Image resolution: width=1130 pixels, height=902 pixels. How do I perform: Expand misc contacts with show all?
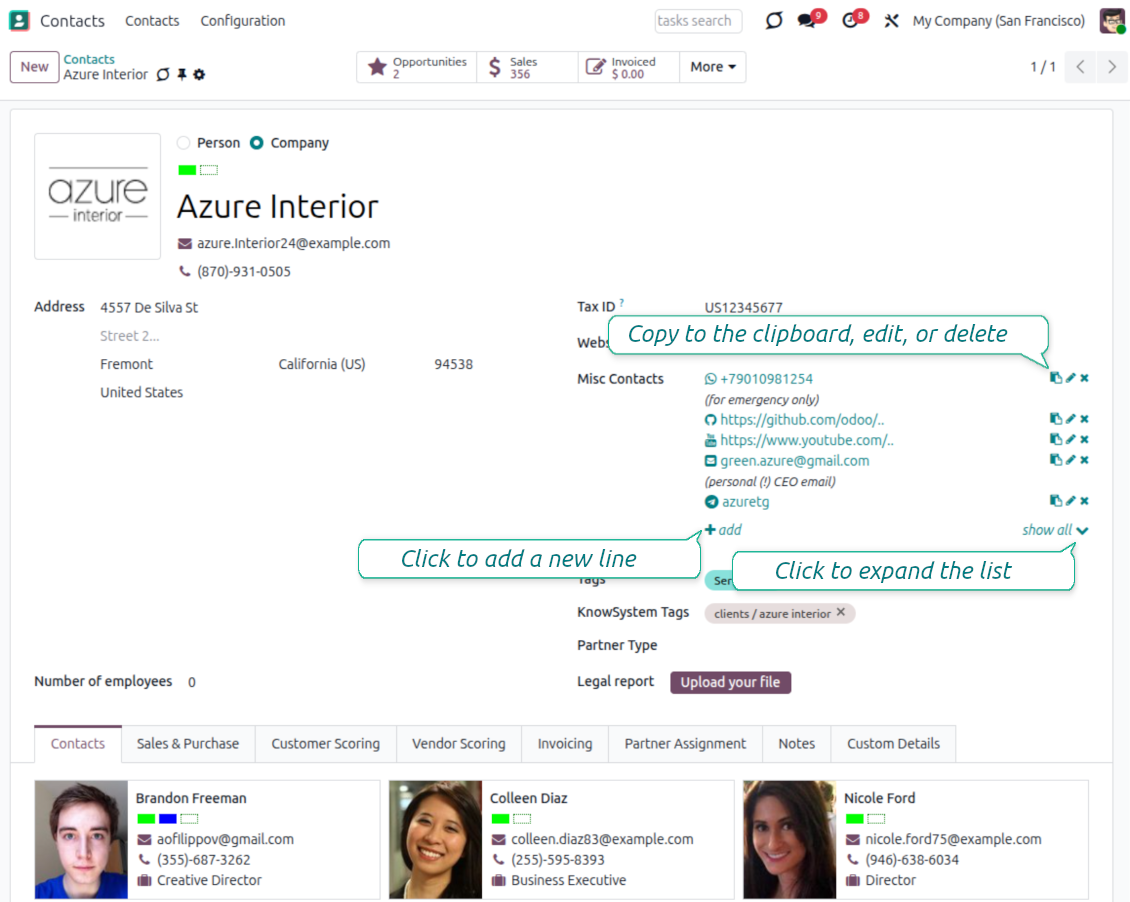pos(1054,530)
